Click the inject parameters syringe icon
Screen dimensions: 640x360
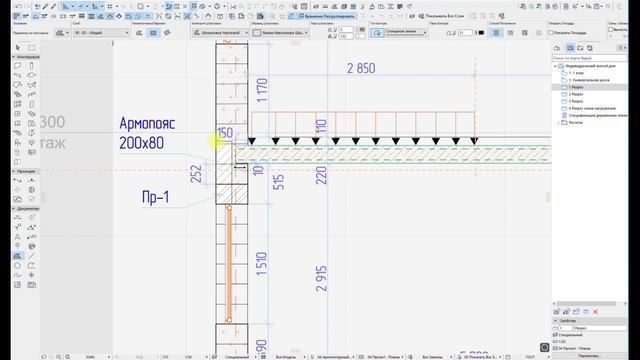point(53,7)
